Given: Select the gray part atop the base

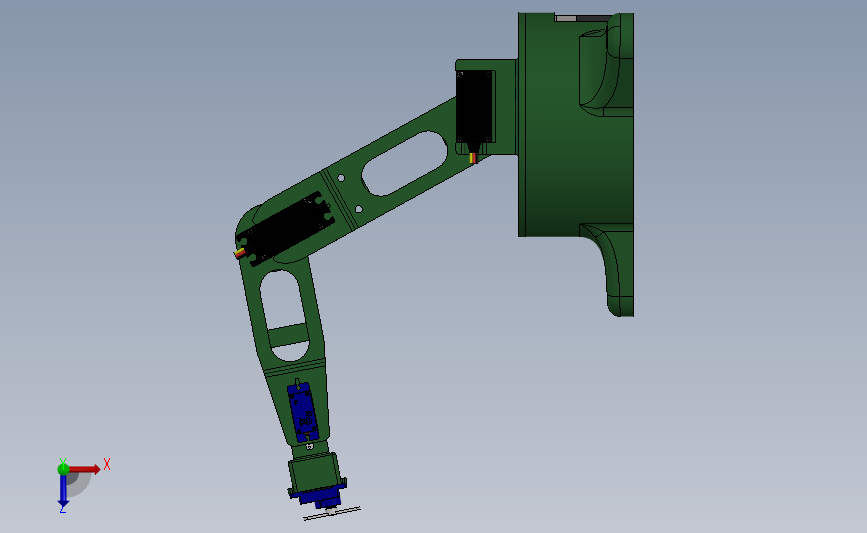Looking at the screenshot, I should coord(566,18).
